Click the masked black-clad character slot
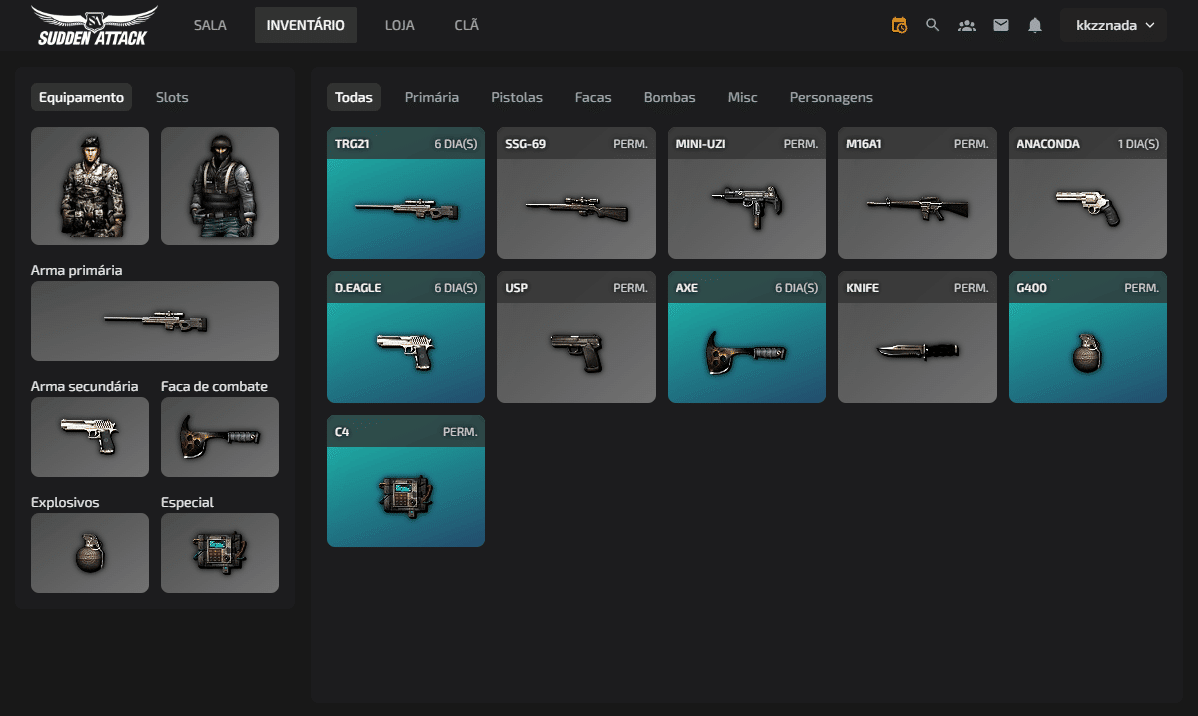 (219, 186)
